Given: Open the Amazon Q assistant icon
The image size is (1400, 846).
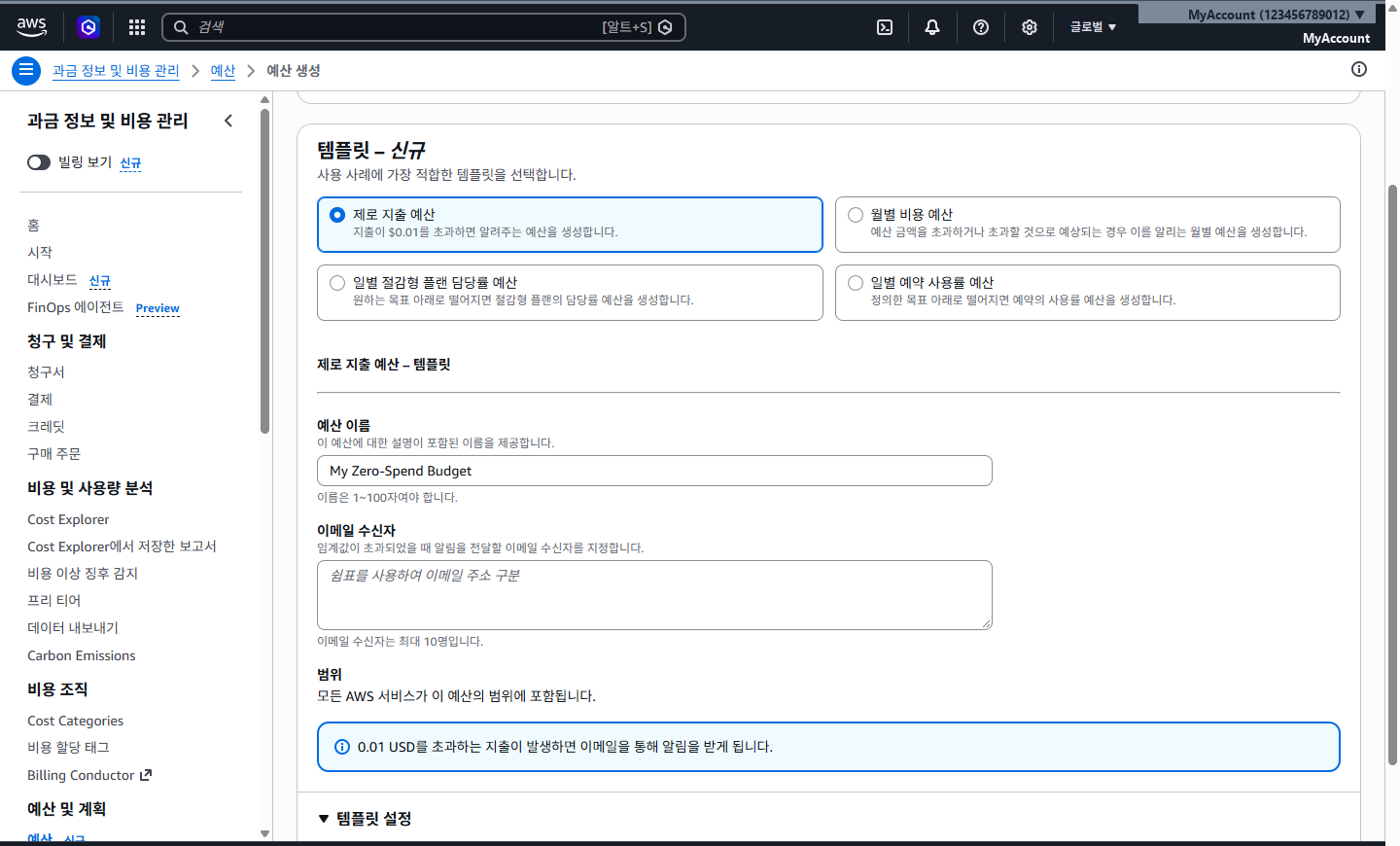Looking at the screenshot, I should coord(88,27).
